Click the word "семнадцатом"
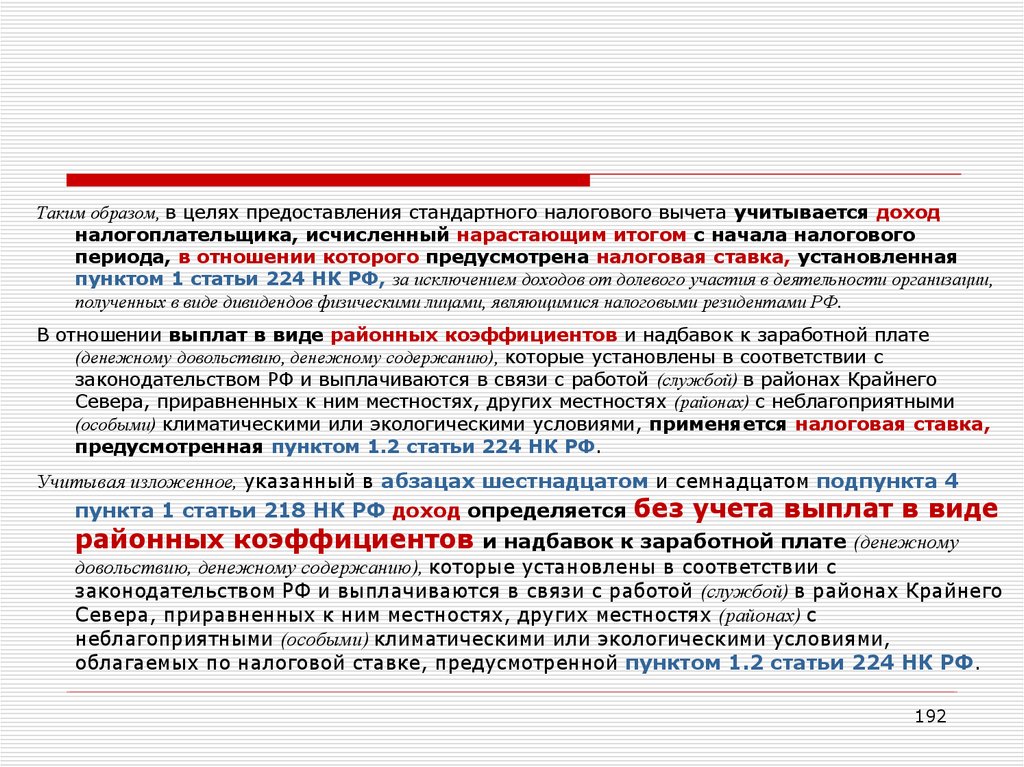This screenshot has width=1024, height=767. 742,482
